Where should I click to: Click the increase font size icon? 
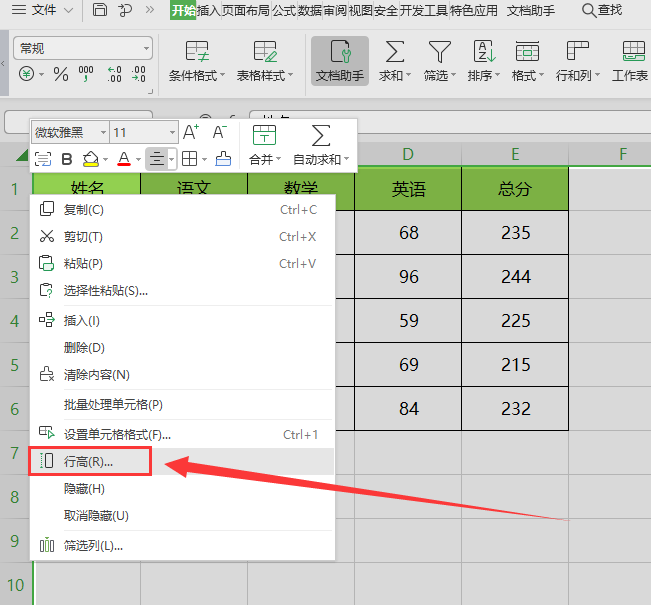click(191, 132)
